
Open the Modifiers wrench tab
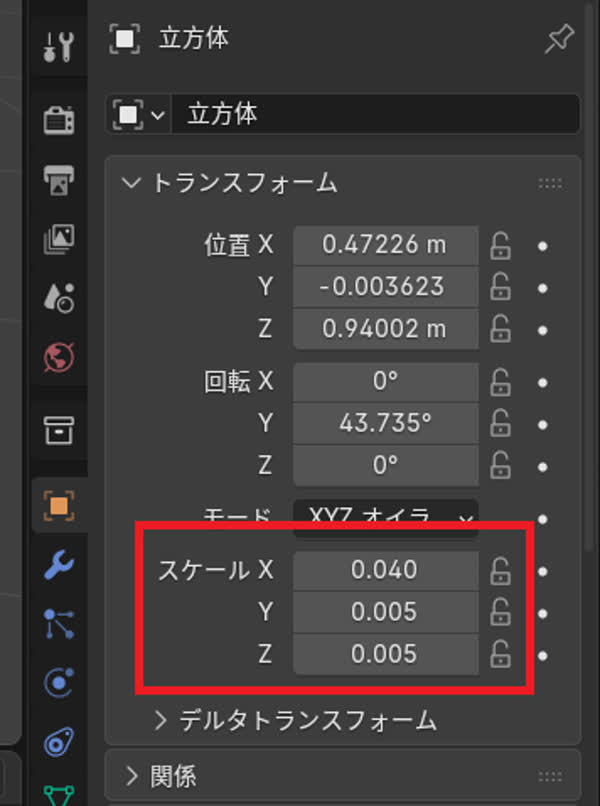coord(59,564)
